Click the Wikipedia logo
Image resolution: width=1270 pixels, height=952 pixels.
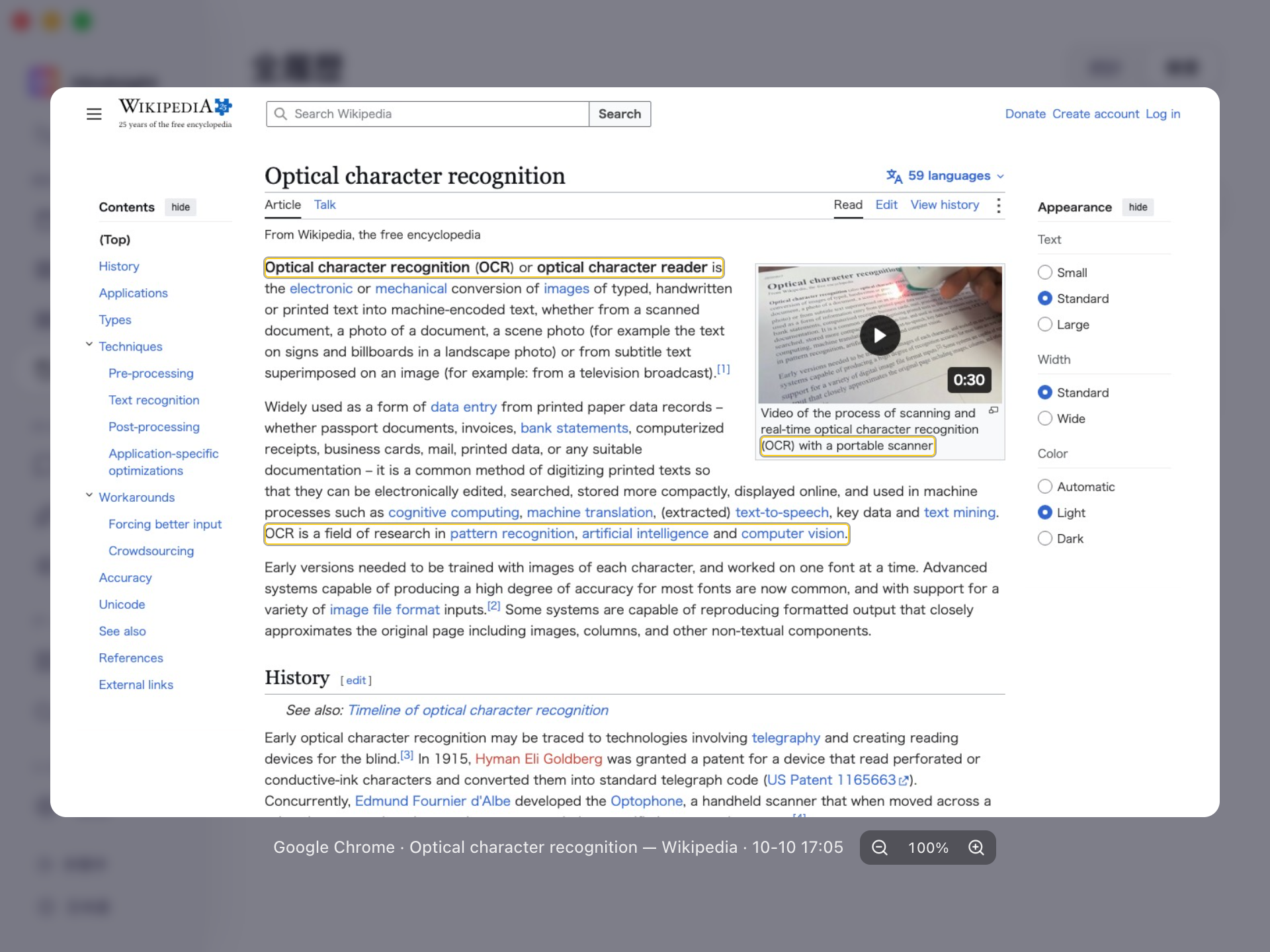point(175,113)
